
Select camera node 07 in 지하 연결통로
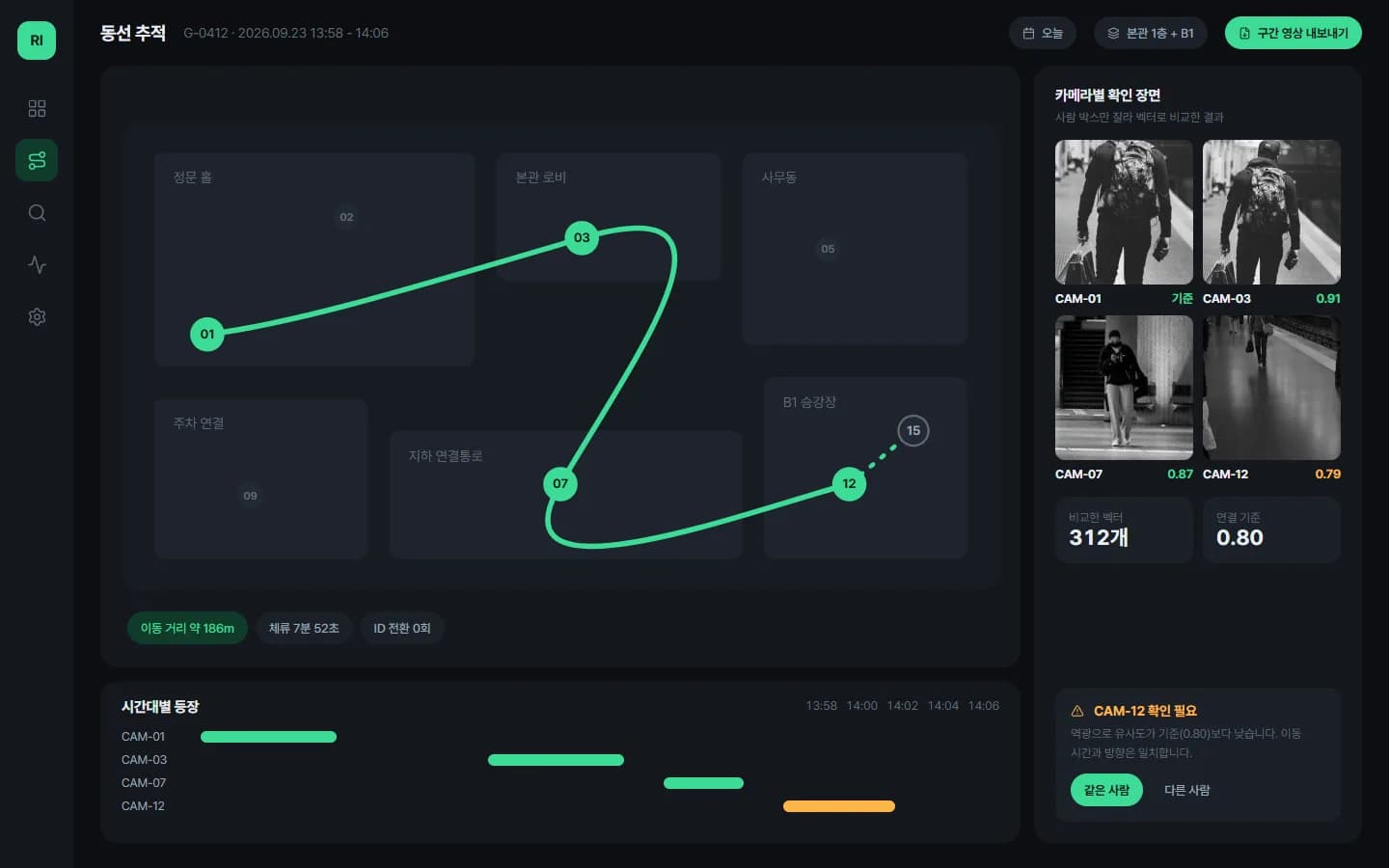pos(560,483)
